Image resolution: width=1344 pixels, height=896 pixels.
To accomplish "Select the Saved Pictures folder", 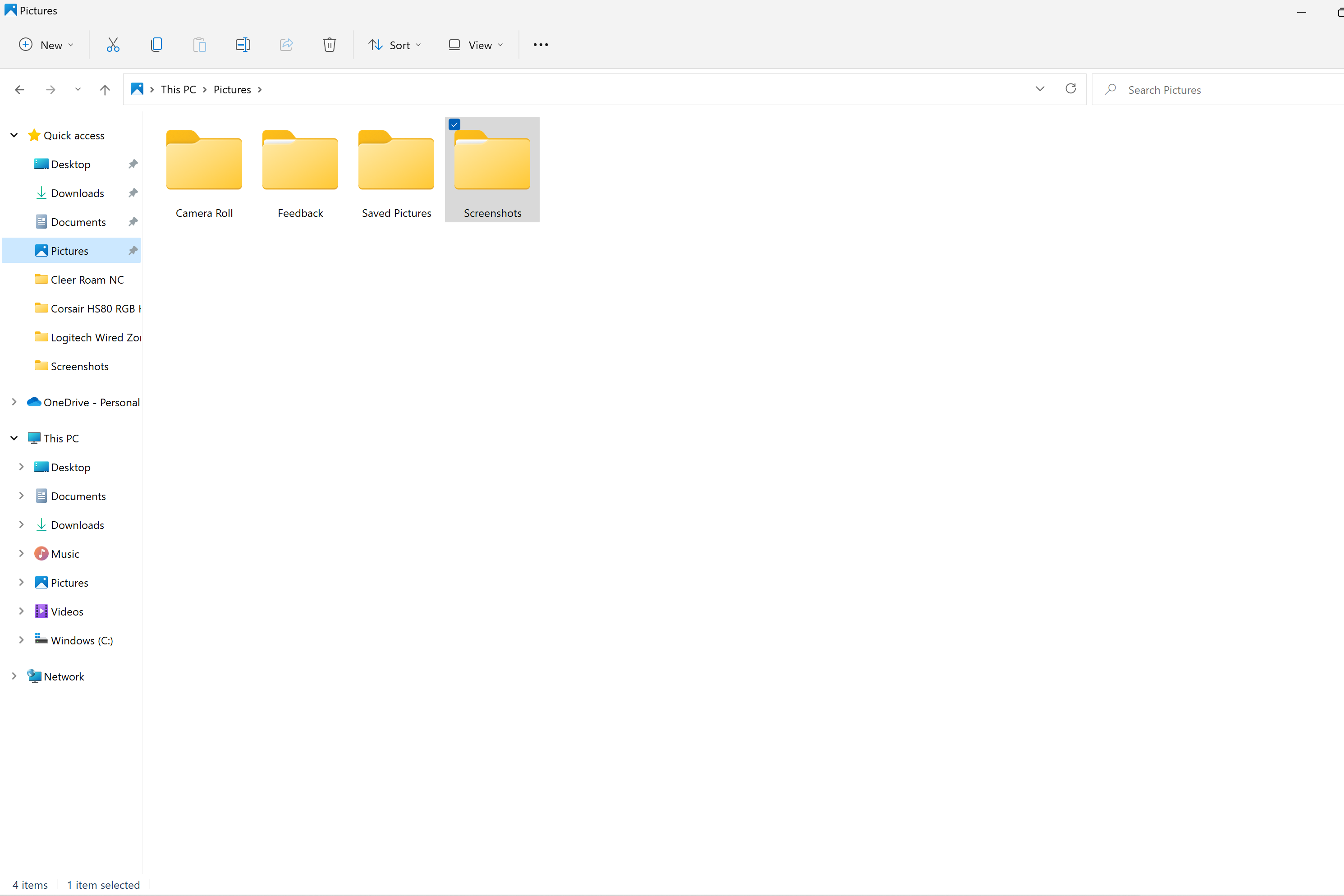I will [396, 170].
